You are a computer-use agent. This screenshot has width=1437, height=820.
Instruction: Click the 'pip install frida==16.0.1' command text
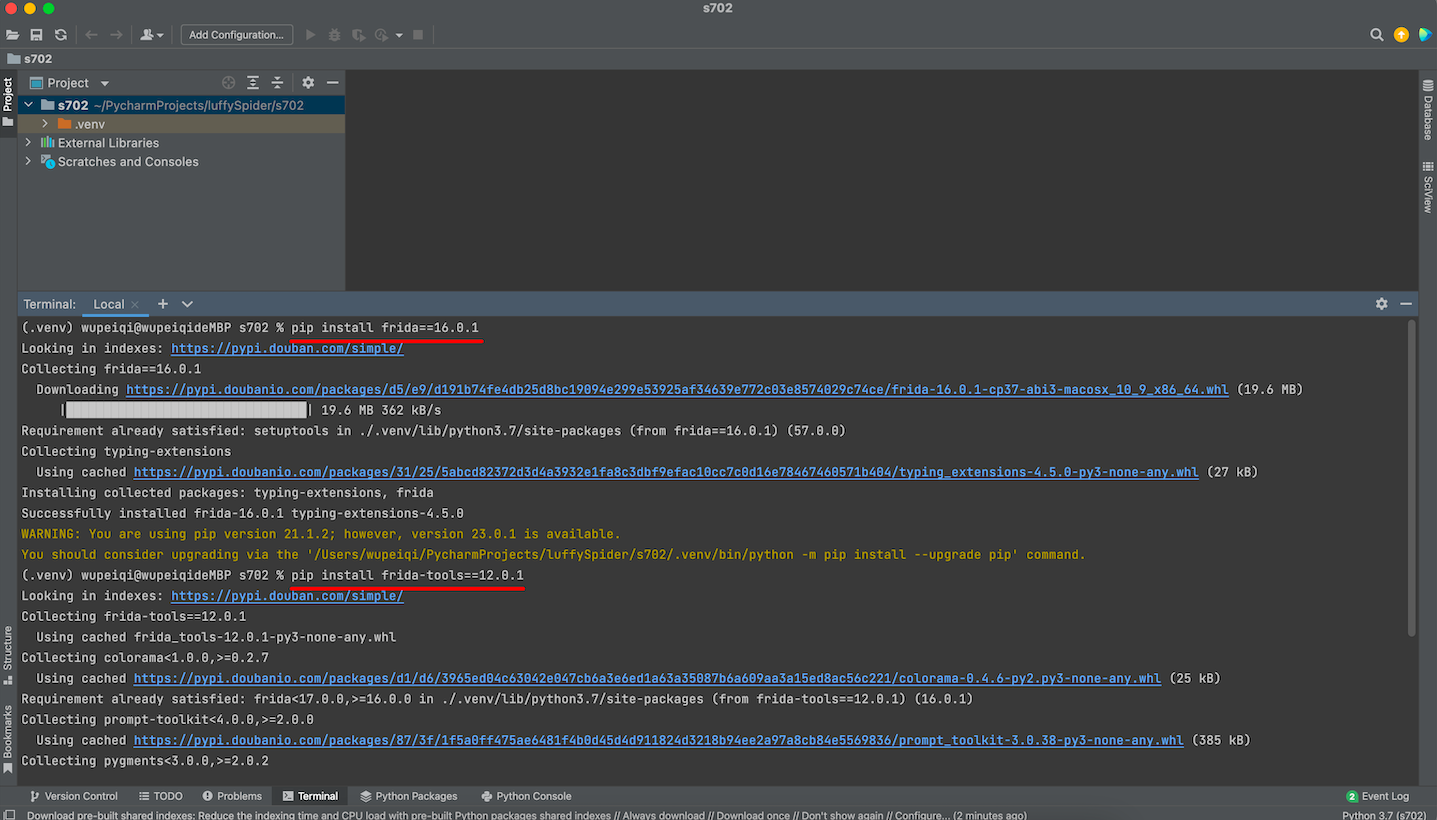pos(385,328)
